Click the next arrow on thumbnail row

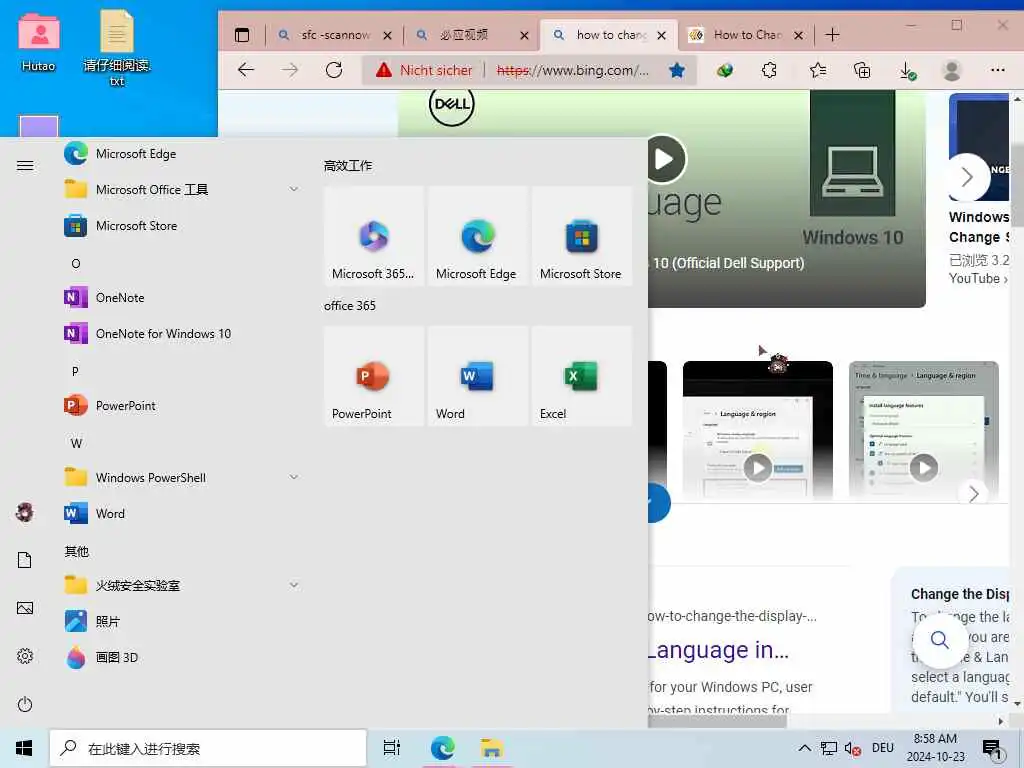coord(974,494)
